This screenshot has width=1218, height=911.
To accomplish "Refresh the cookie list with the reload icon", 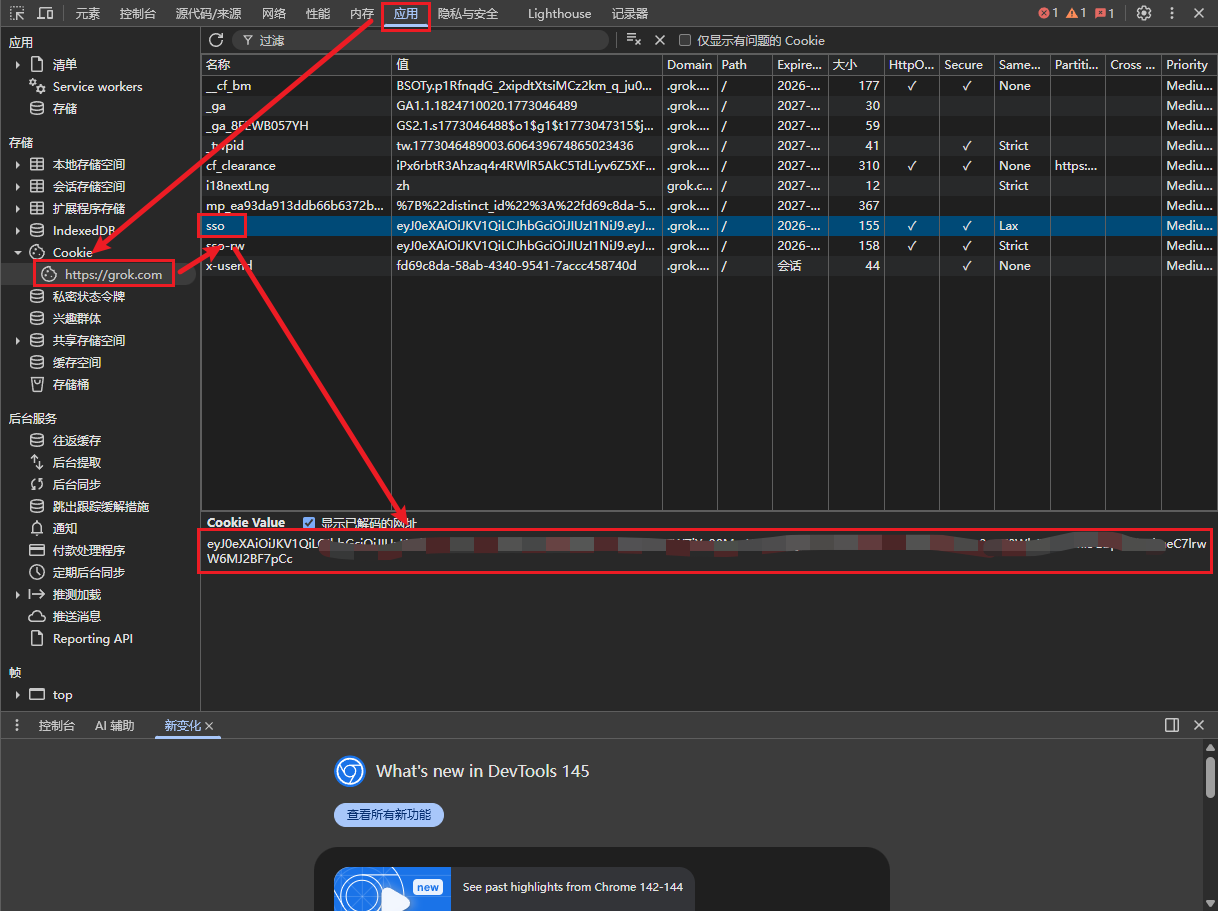I will [x=216, y=40].
